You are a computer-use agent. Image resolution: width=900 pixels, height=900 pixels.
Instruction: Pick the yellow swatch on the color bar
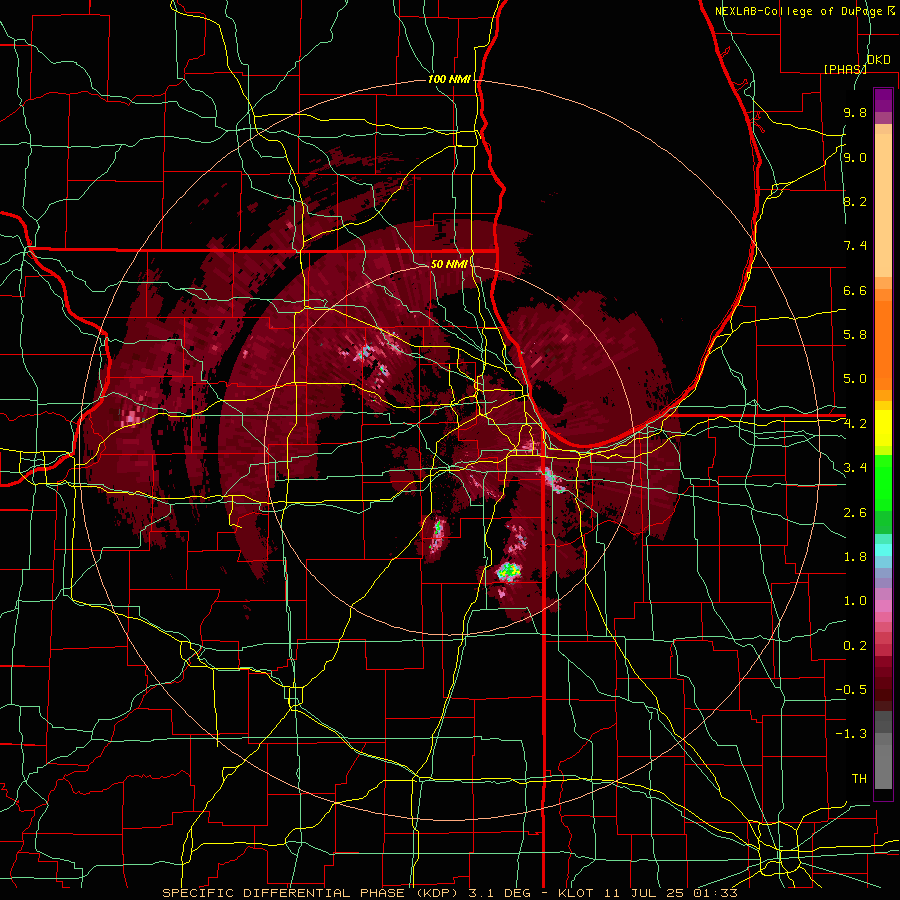click(883, 428)
